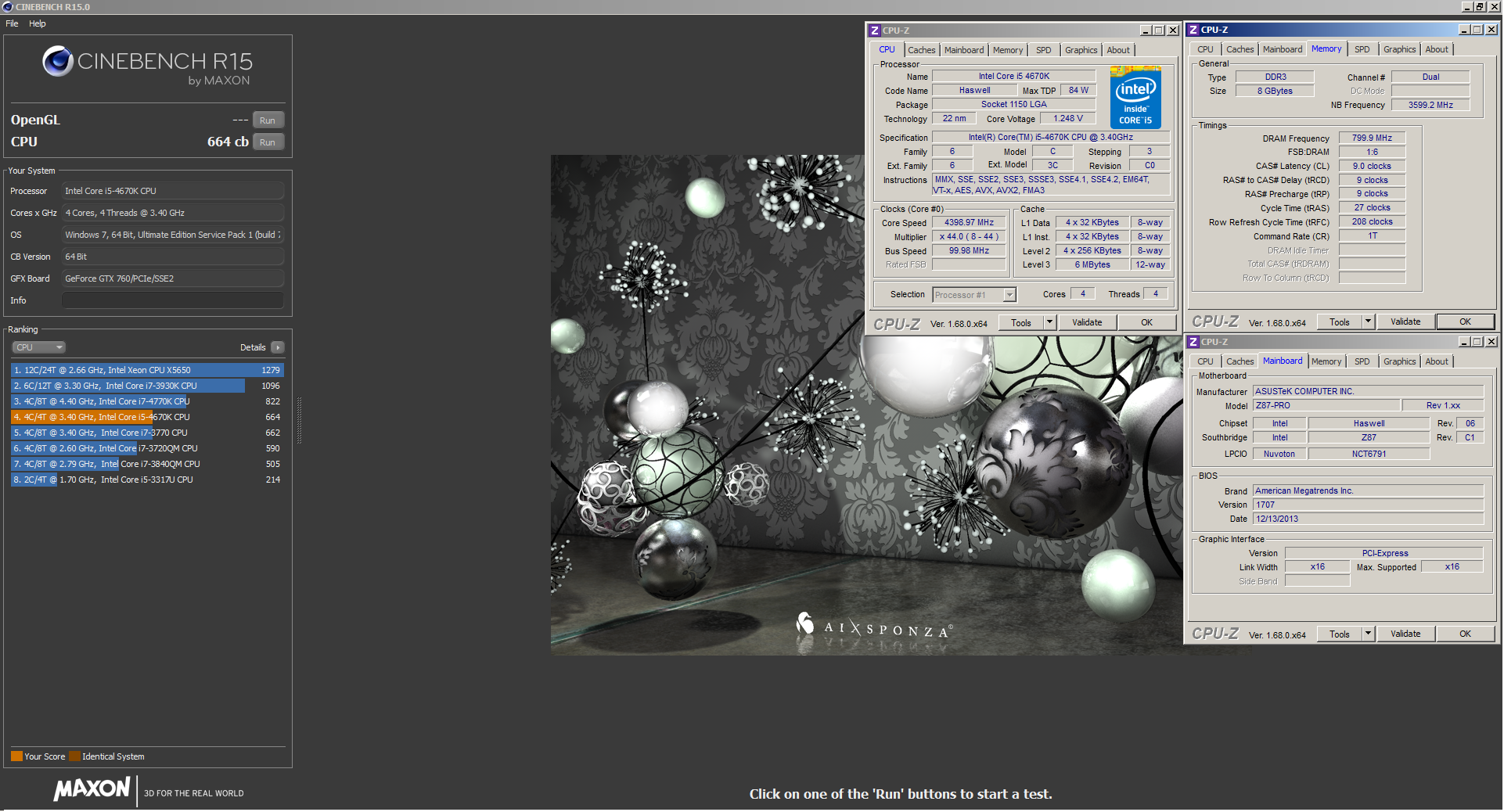Run the OpenGL benchmark

pyautogui.click(x=268, y=120)
